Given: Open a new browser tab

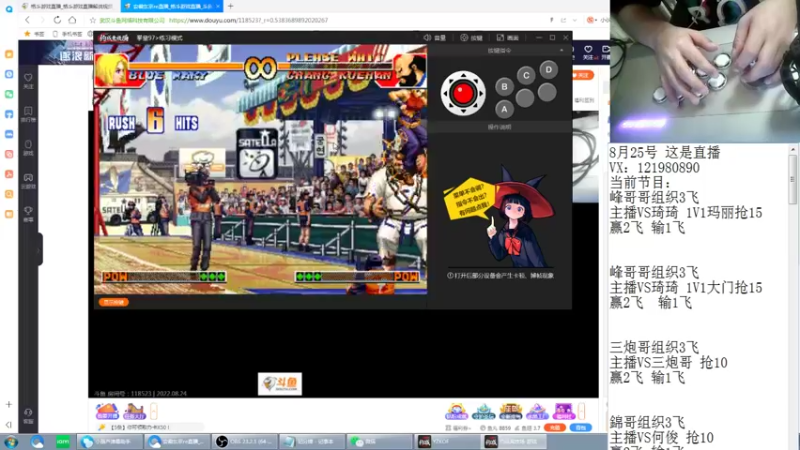Looking at the screenshot, I should pyautogui.click(x=230, y=6).
